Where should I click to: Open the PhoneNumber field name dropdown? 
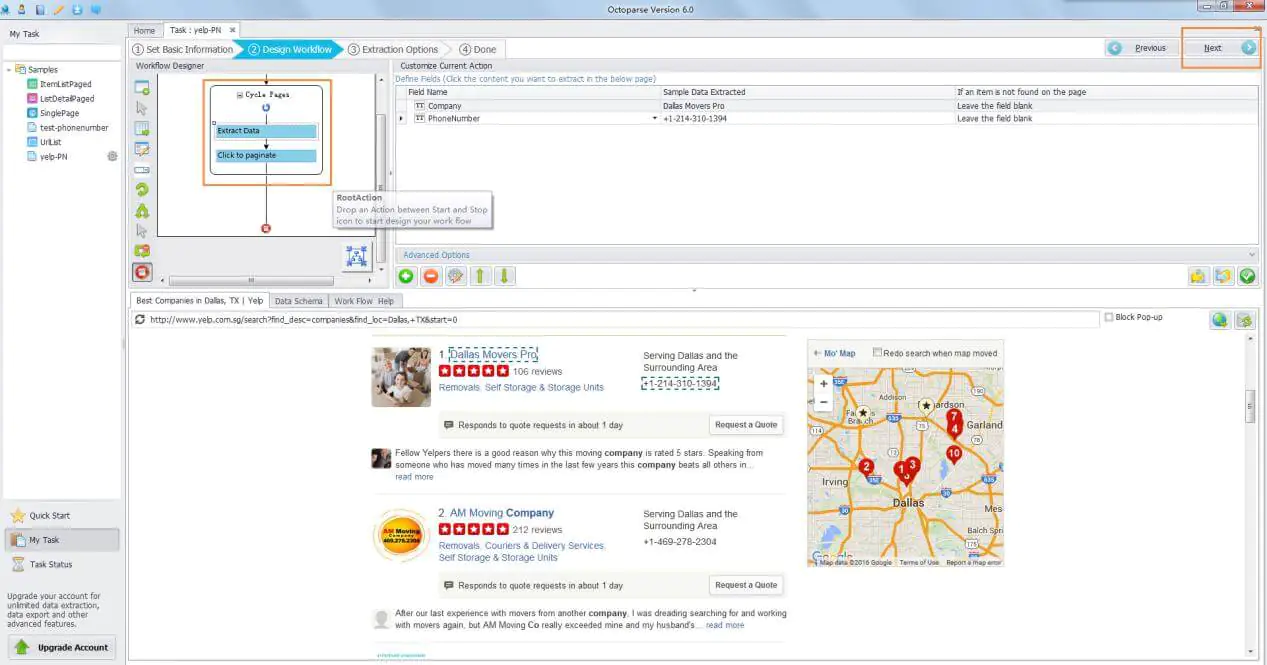click(x=655, y=119)
